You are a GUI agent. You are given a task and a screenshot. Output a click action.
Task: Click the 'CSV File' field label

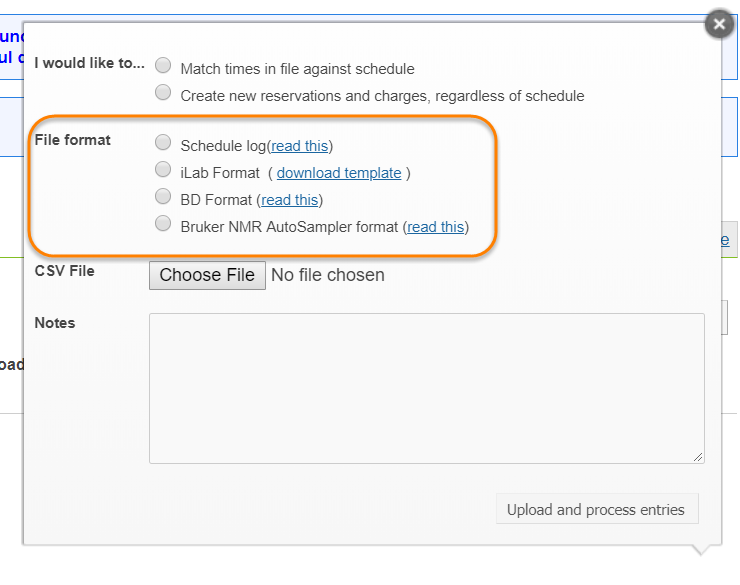64,270
